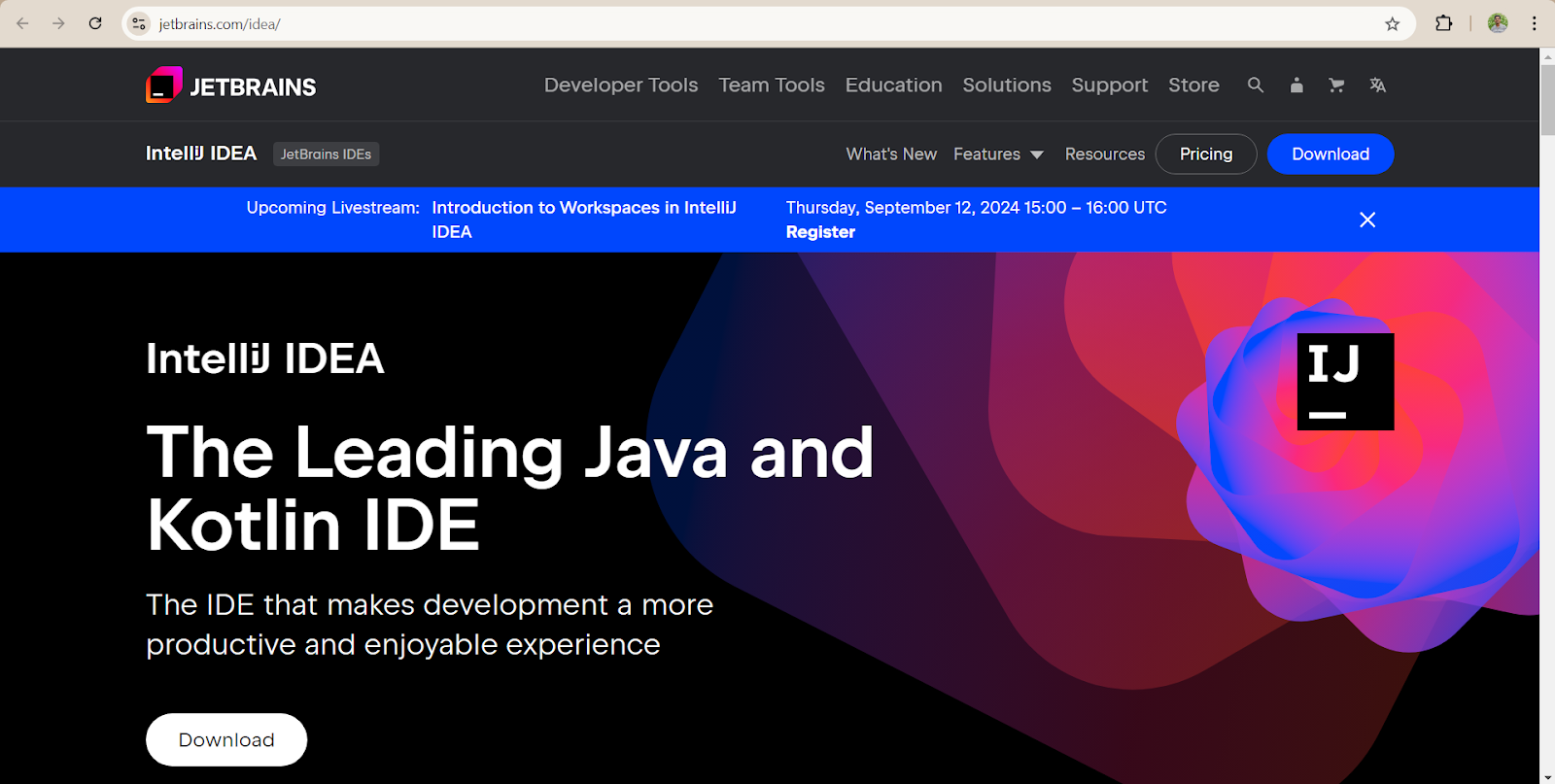Click the JetBrains logo

tap(231, 85)
